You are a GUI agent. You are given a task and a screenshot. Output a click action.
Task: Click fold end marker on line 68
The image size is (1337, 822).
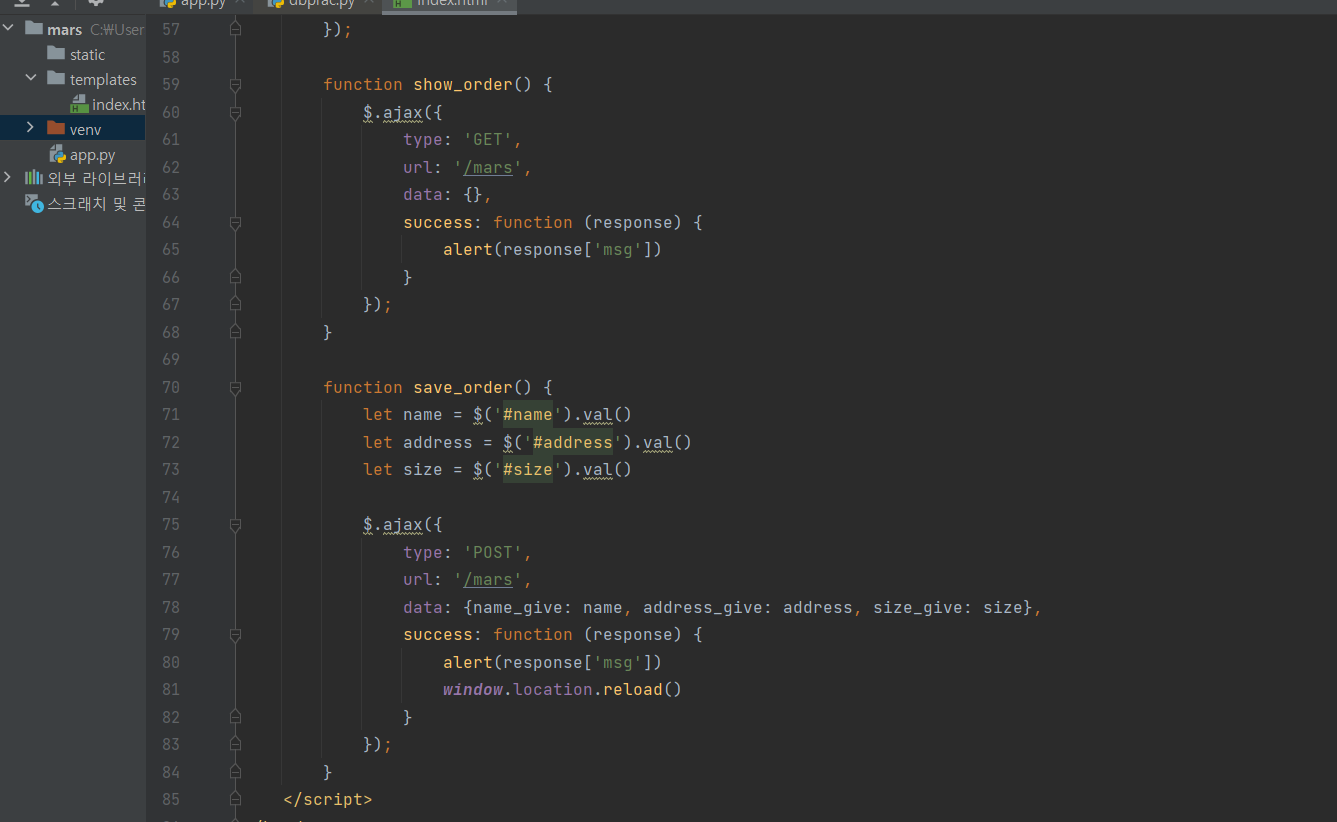pyautogui.click(x=235, y=332)
